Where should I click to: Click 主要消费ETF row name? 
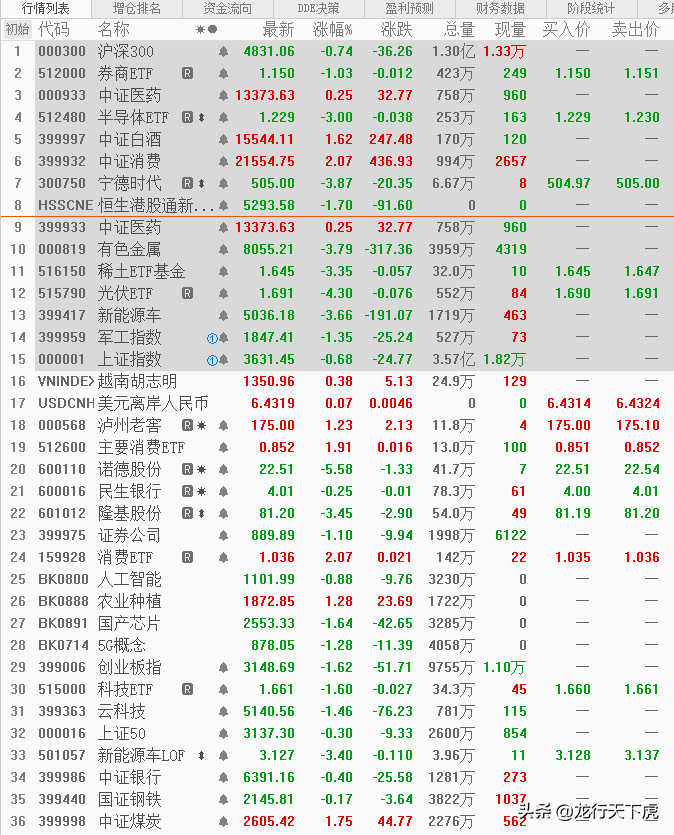[x=141, y=447]
